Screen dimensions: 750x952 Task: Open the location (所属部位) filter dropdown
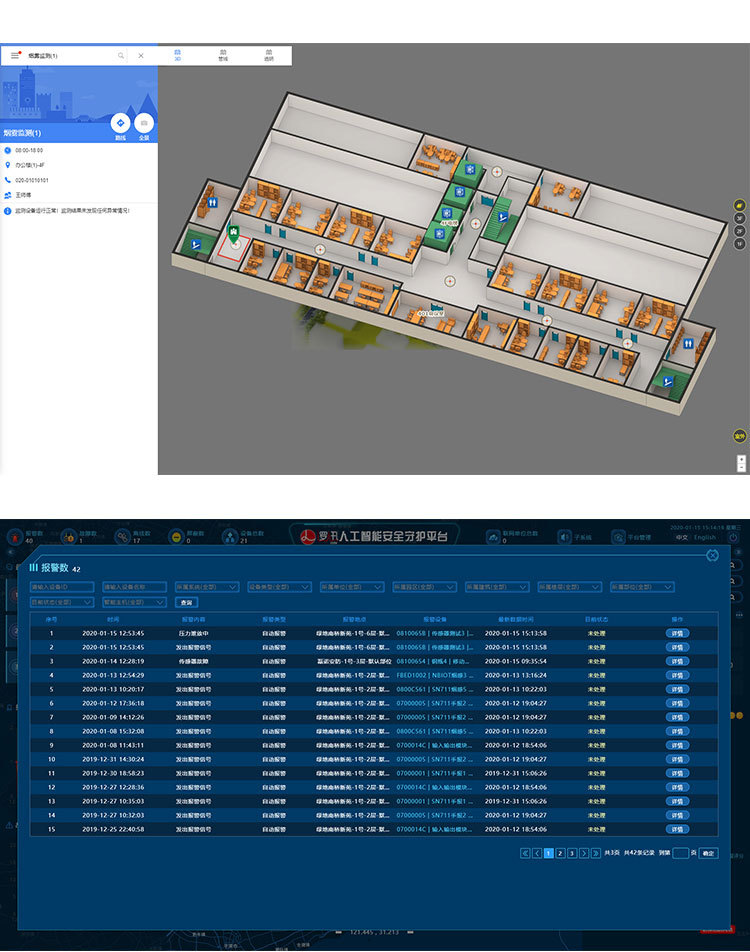pos(642,587)
